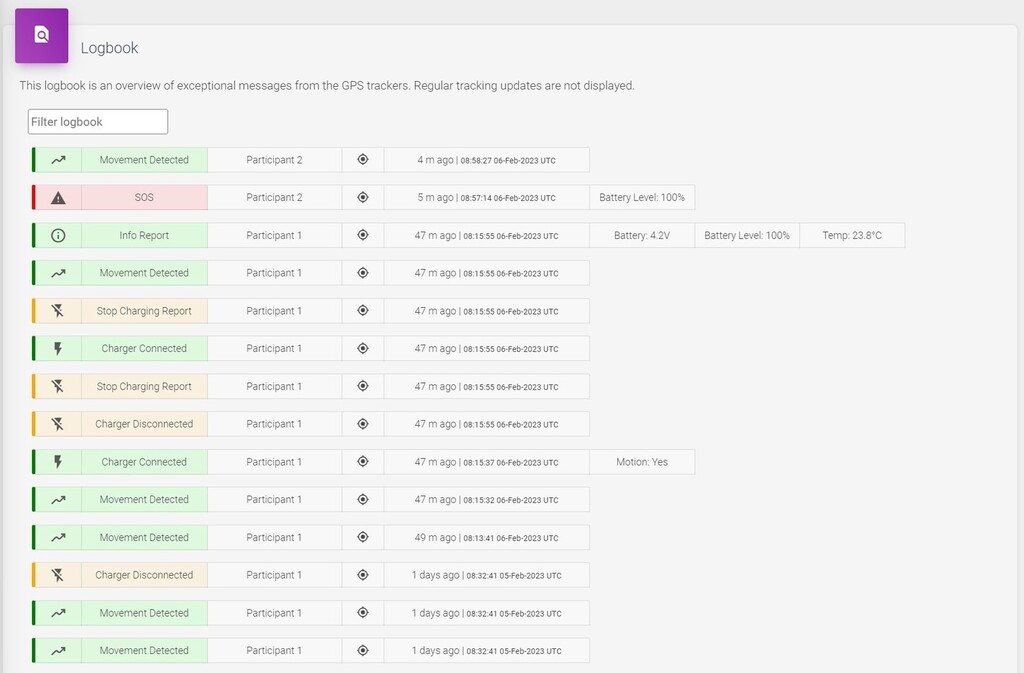
Task: Click the Battery Level: 100% chip on SOS row
Action: (x=641, y=197)
